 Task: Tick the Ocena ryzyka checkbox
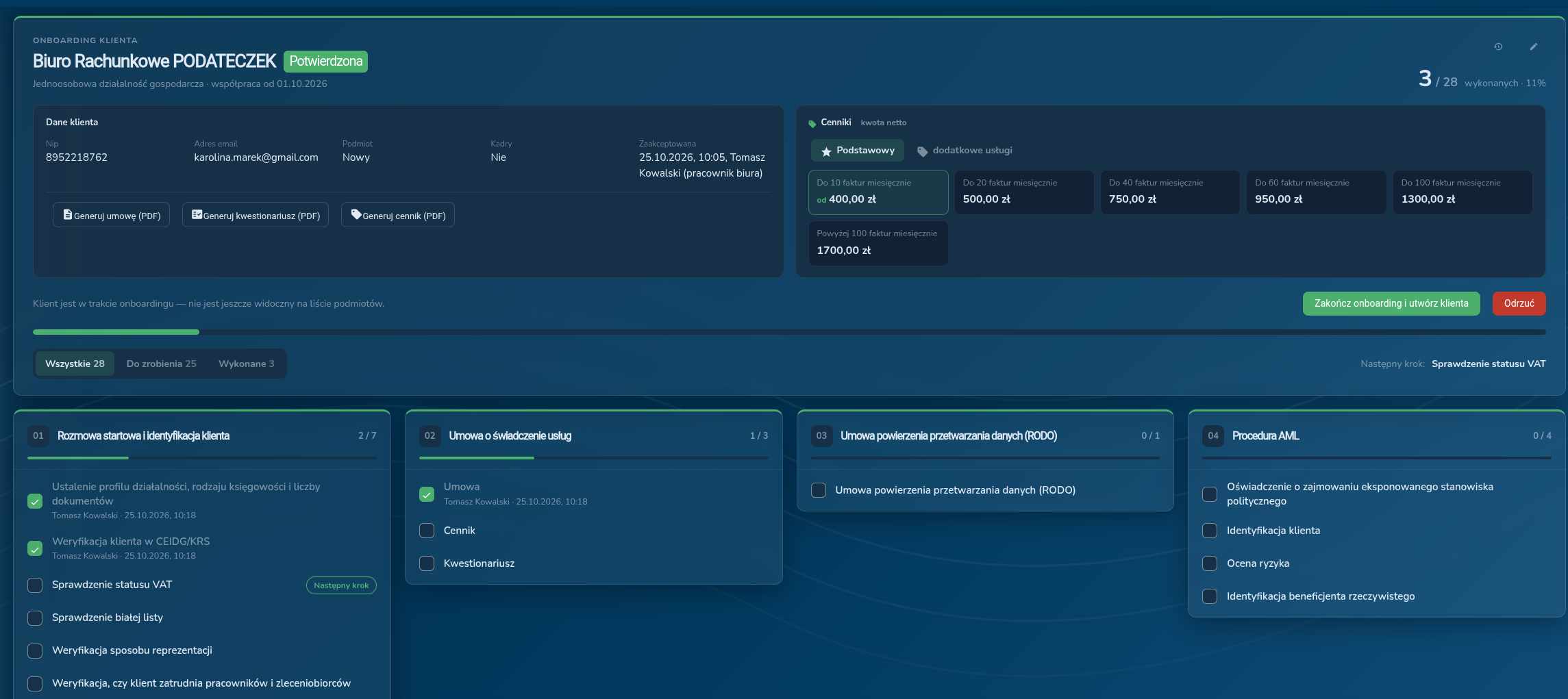pyautogui.click(x=1210, y=563)
